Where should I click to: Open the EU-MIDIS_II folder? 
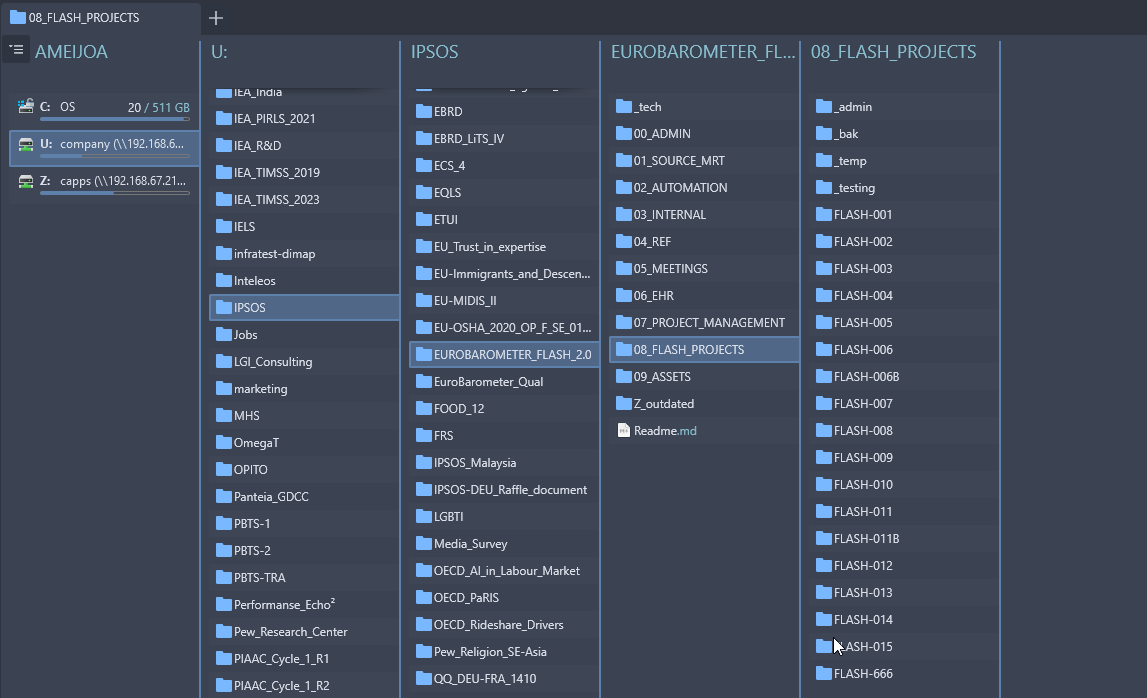pos(504,301)
